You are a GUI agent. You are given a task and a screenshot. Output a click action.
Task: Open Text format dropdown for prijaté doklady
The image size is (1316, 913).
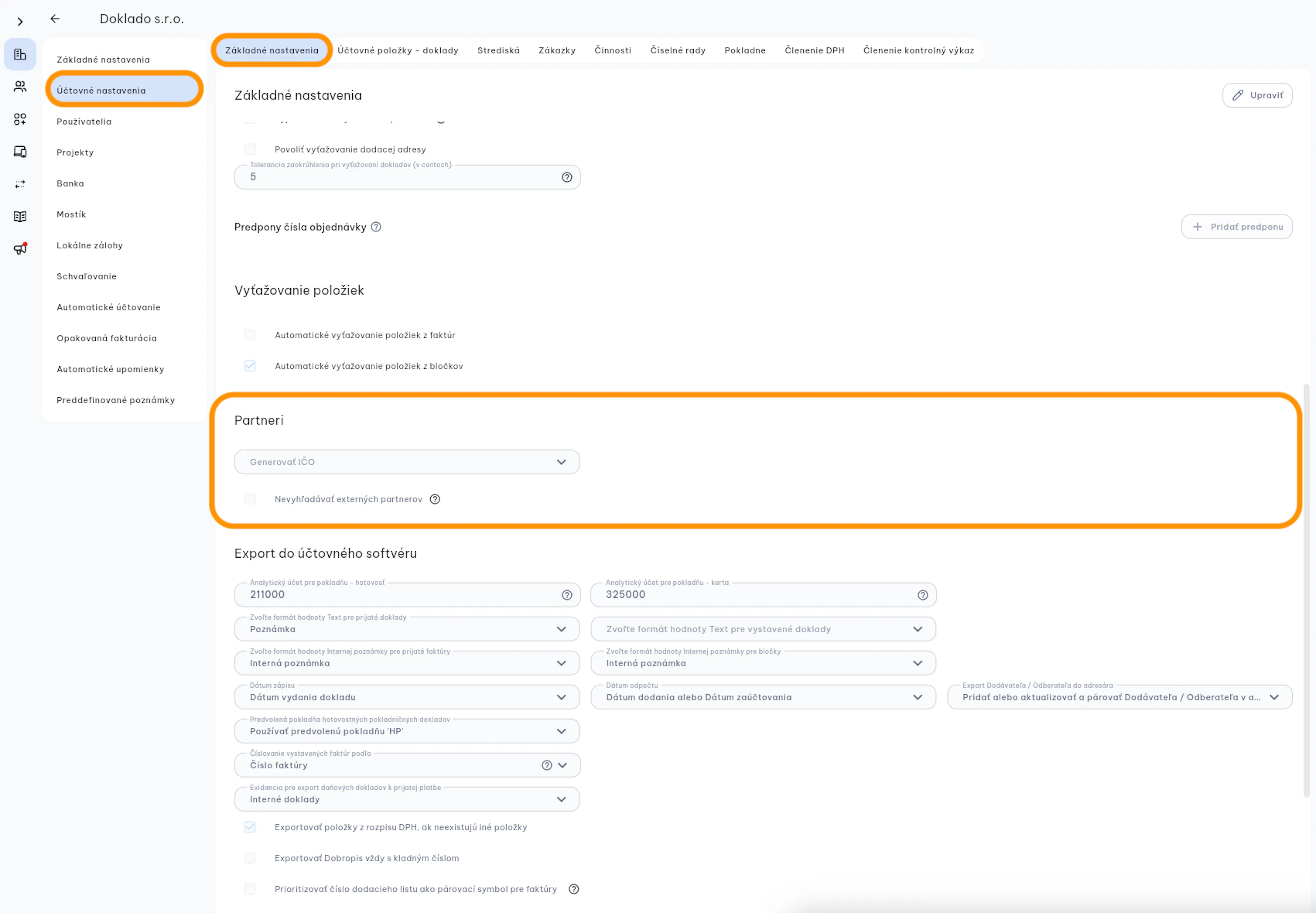coord(407,629)
